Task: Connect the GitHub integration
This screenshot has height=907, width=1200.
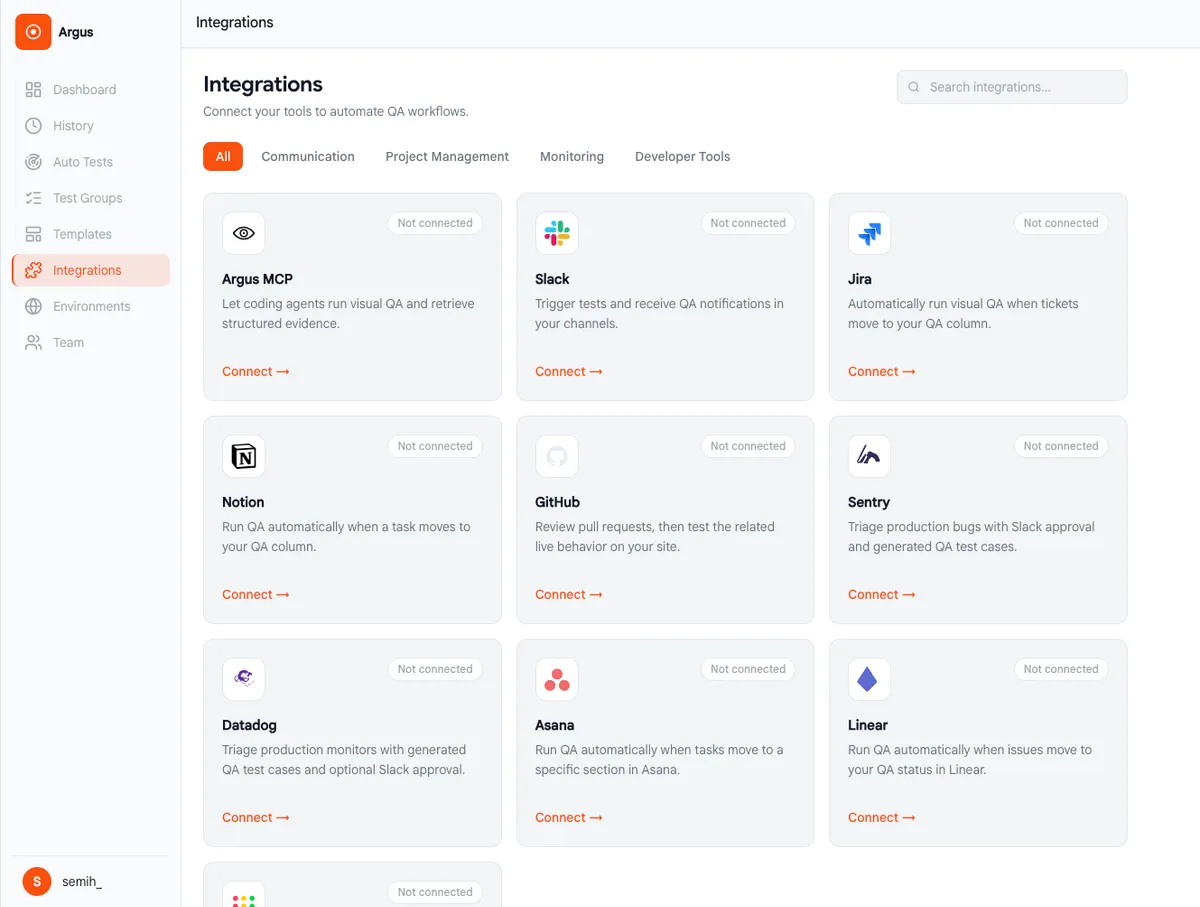Action: pyautogui.click(x=569, y=594)
